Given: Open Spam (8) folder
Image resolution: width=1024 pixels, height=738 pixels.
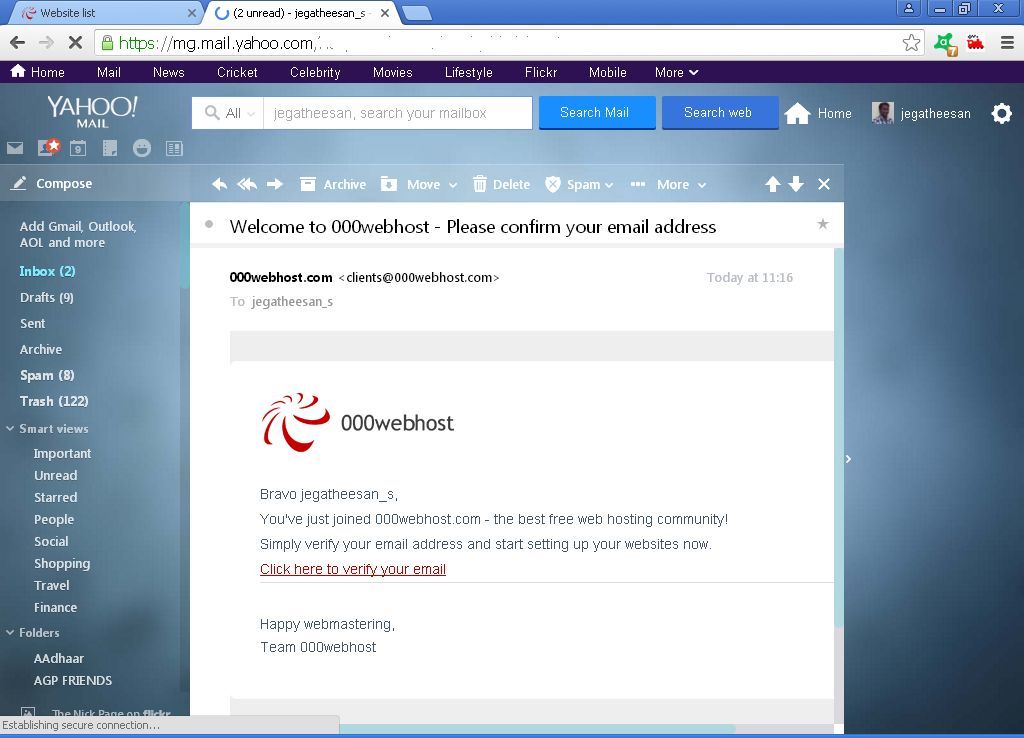Looking at the screenshot, I should coord(47,375).
